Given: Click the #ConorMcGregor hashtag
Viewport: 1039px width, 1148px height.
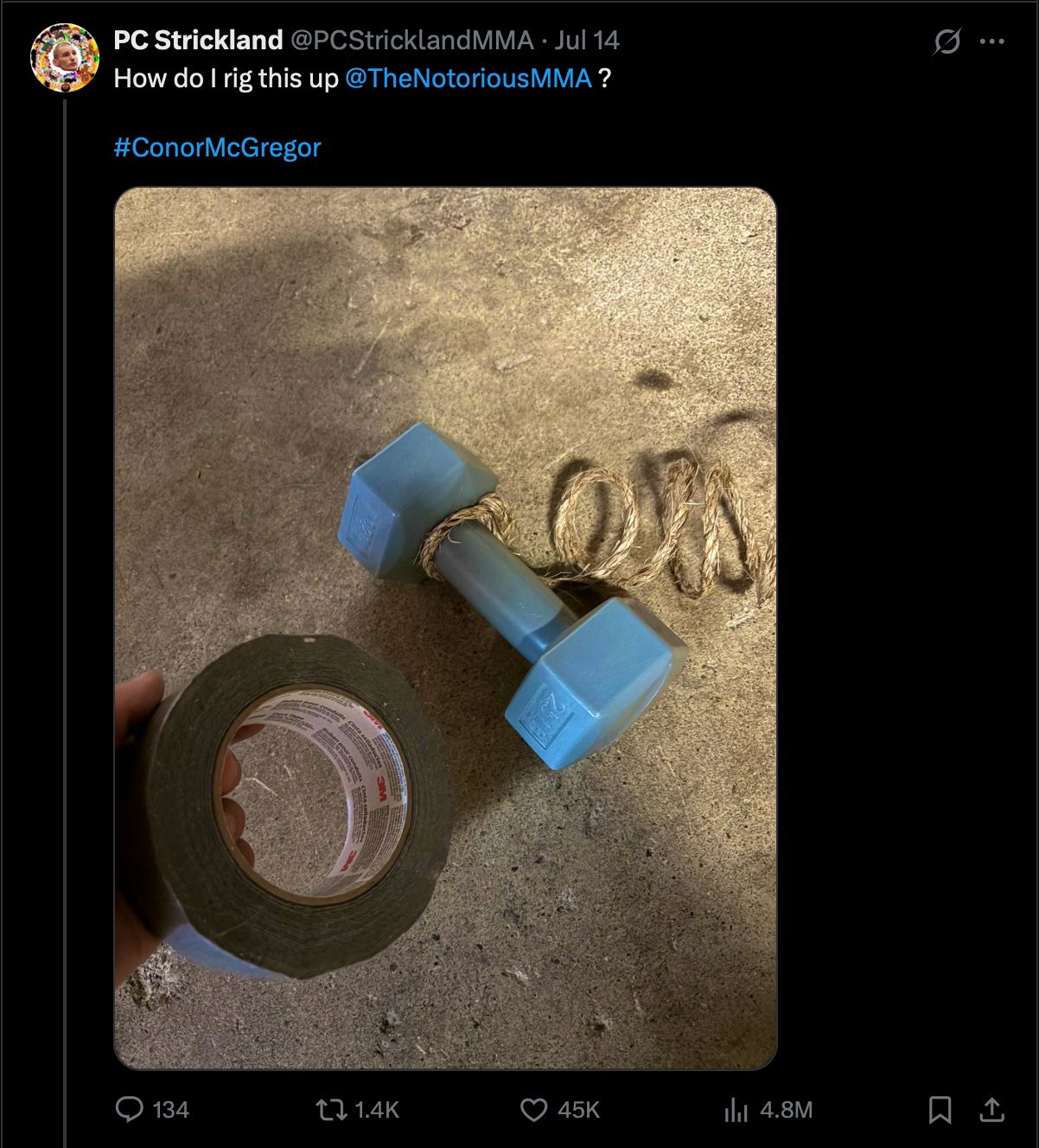Looking at the screenshot, I should [x=217, y=147].
